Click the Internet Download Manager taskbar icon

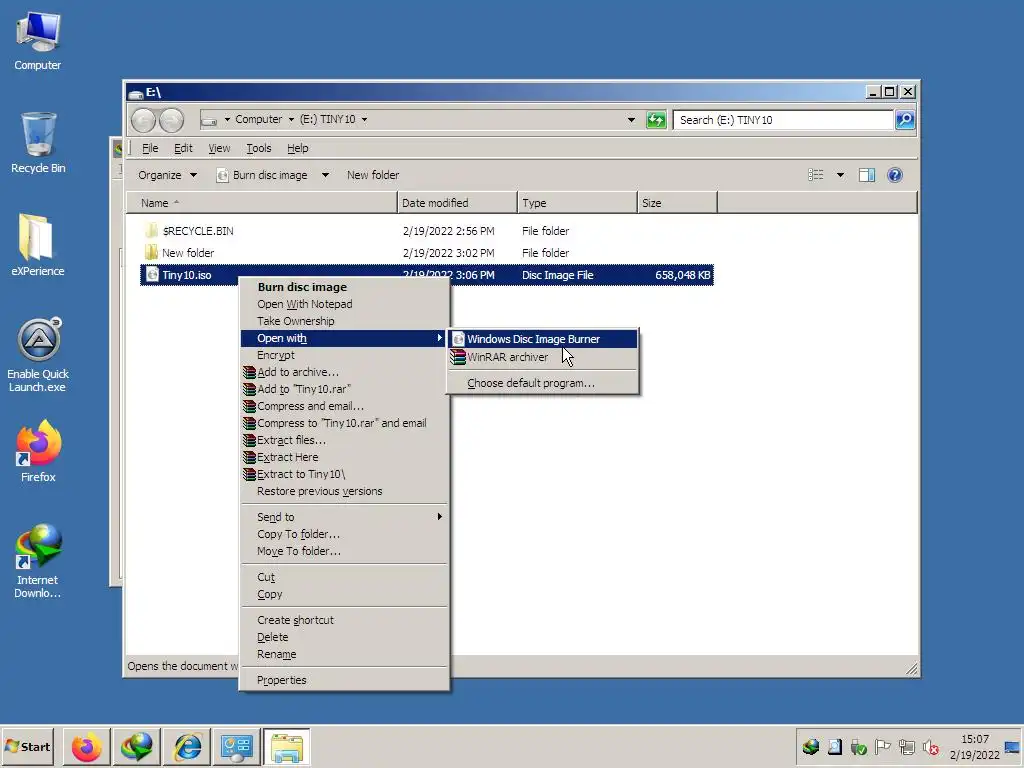[136, 746]
